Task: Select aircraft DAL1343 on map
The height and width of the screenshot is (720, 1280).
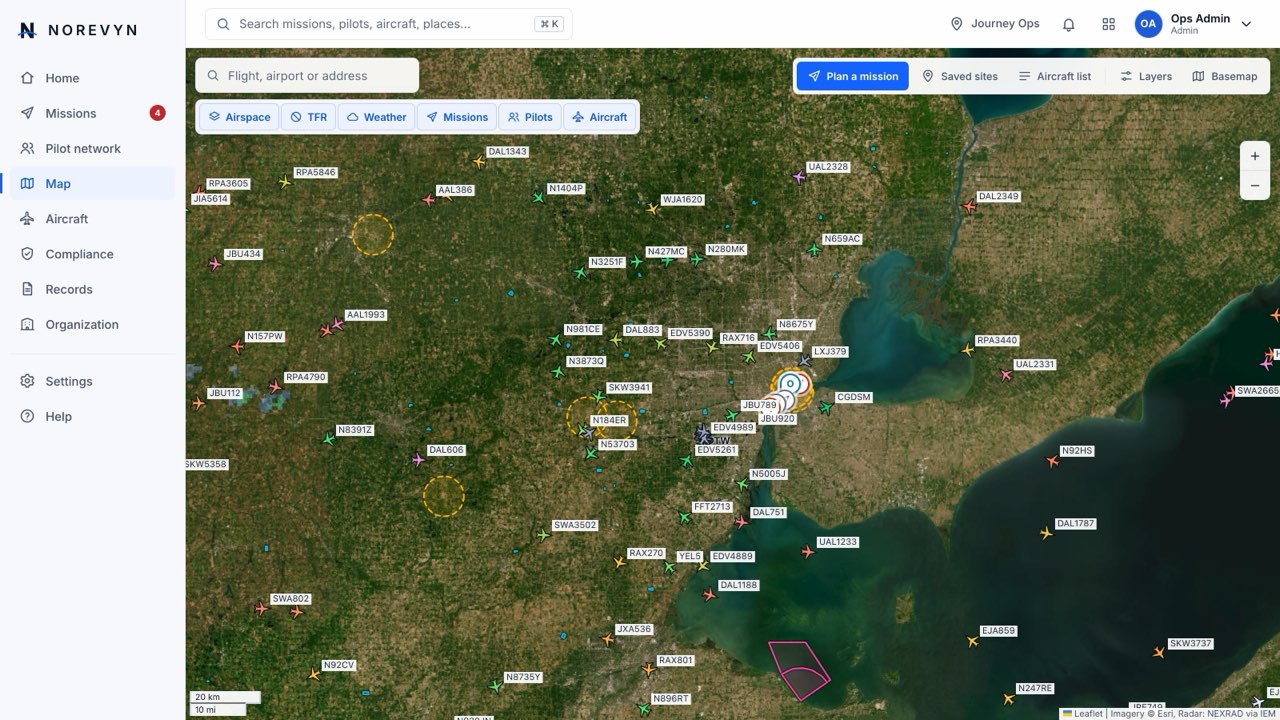Action: [x=479, y=161]
